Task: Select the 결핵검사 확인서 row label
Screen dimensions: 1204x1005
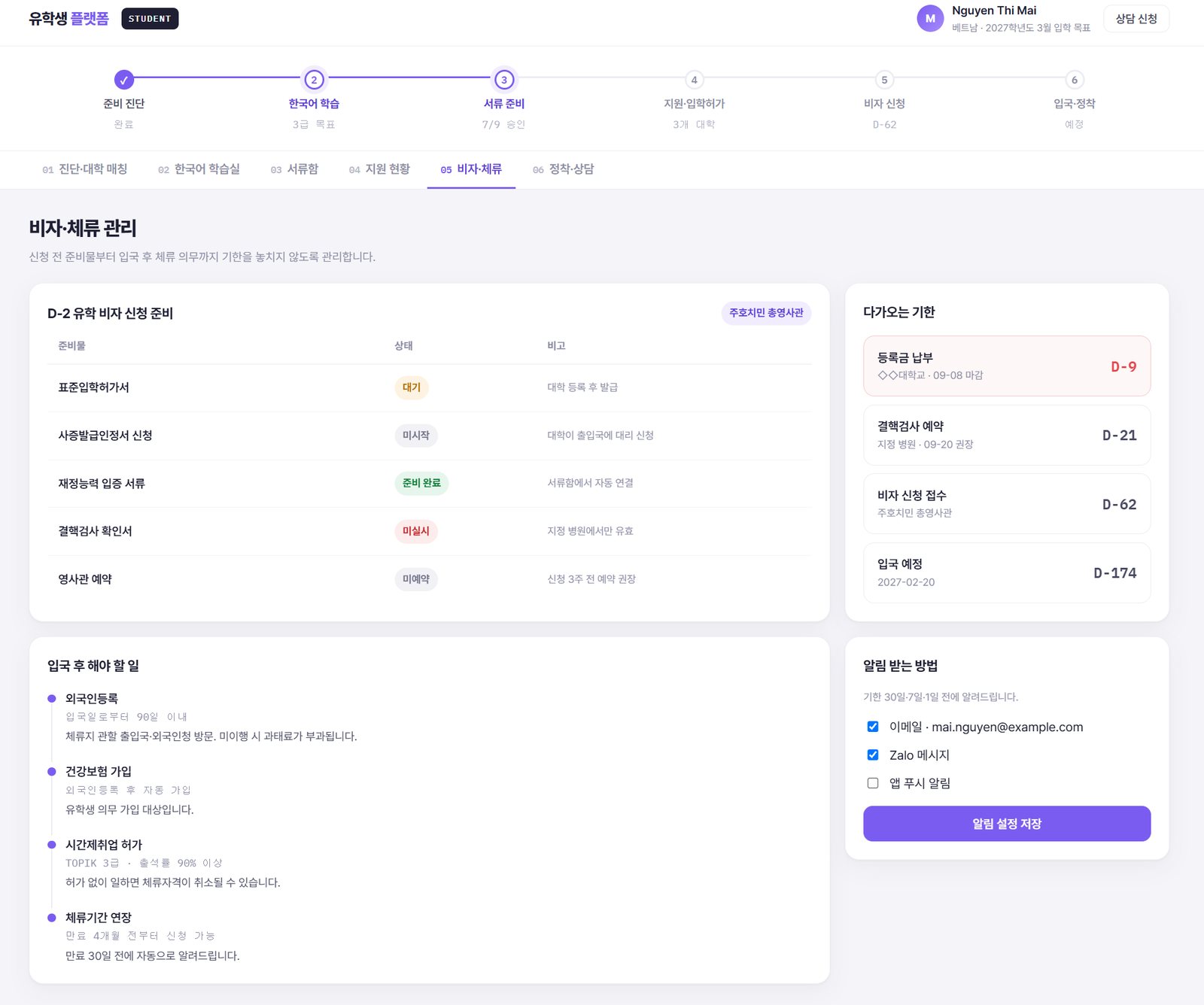Action: (x=96, y=531)
